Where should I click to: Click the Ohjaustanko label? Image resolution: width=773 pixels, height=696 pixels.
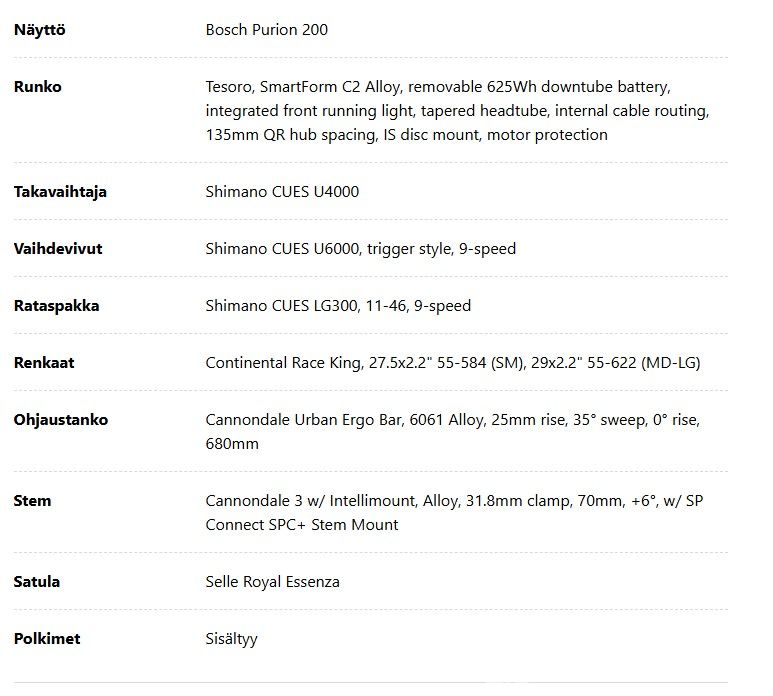[61, 420]
